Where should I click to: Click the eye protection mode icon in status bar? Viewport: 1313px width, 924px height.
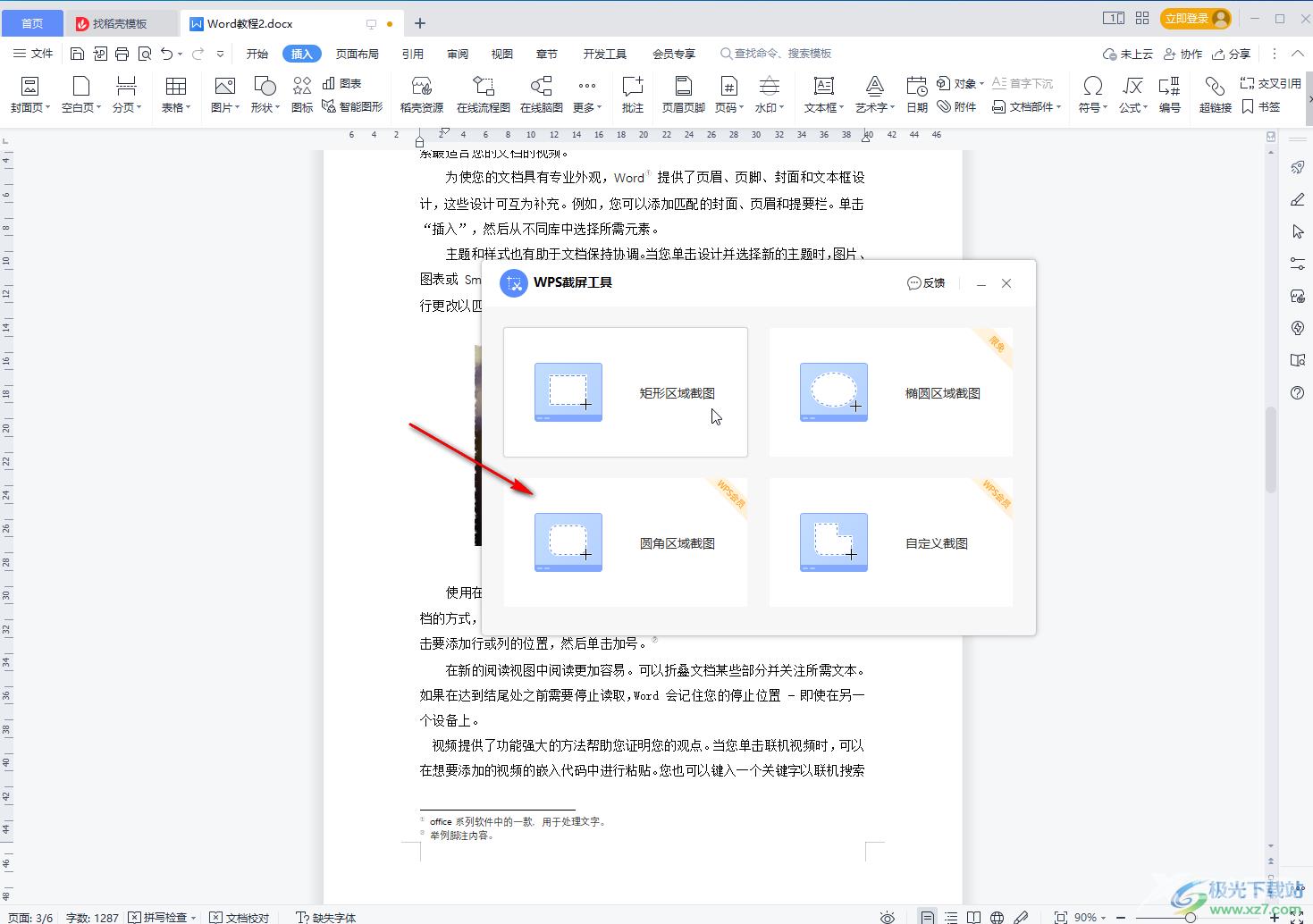887,917
